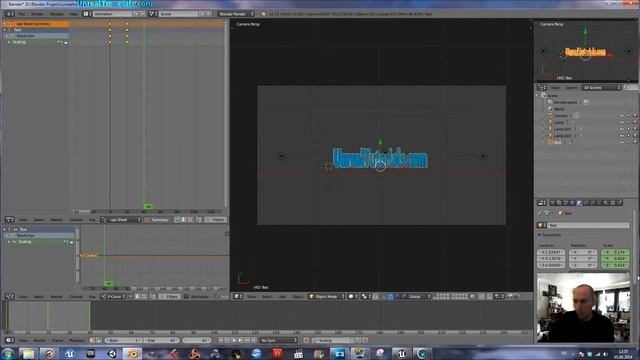Click the Filters button in Dope Sheet header

(x=216, y=220)
